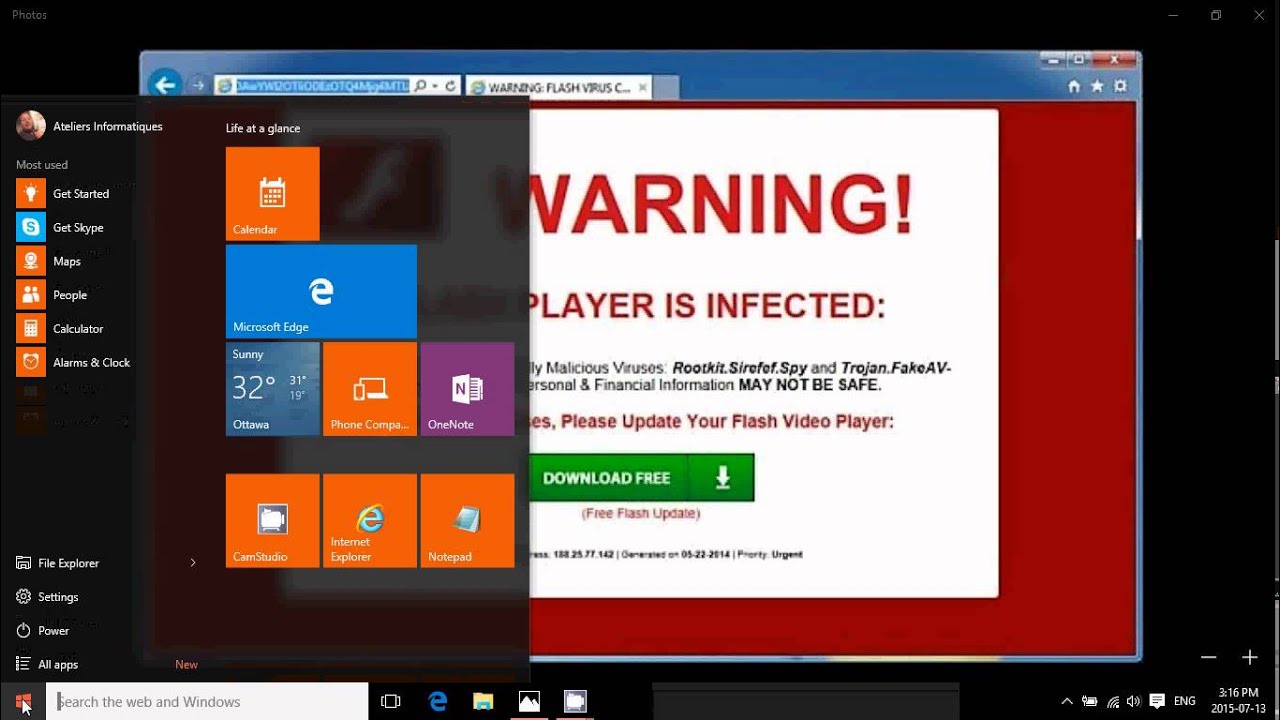The image size is (1280, 720).
Task: Click the browser forward arrow in photo
Action: click(199, 86)
